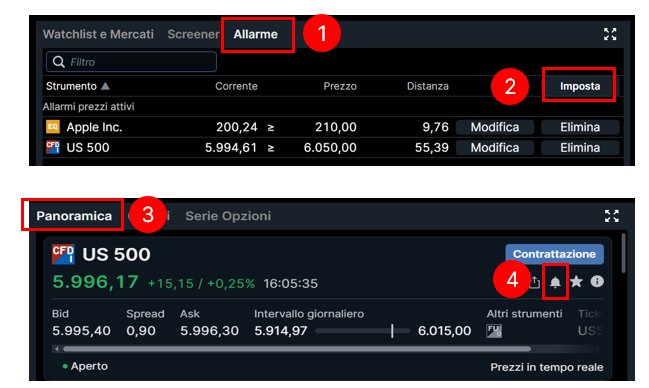This screenshot has height=388, width=649.
Task: Click the vertical scrollbar in overview panel
Action: point(623,253)
